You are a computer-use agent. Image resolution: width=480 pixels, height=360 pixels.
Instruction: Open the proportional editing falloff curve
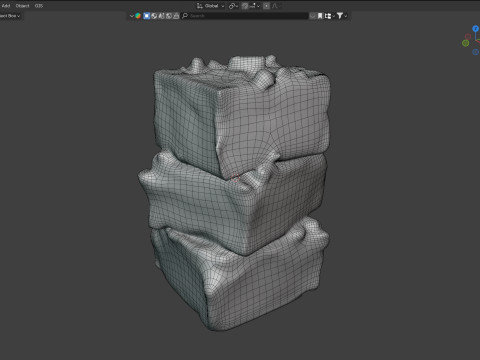[x=275, y=6]
